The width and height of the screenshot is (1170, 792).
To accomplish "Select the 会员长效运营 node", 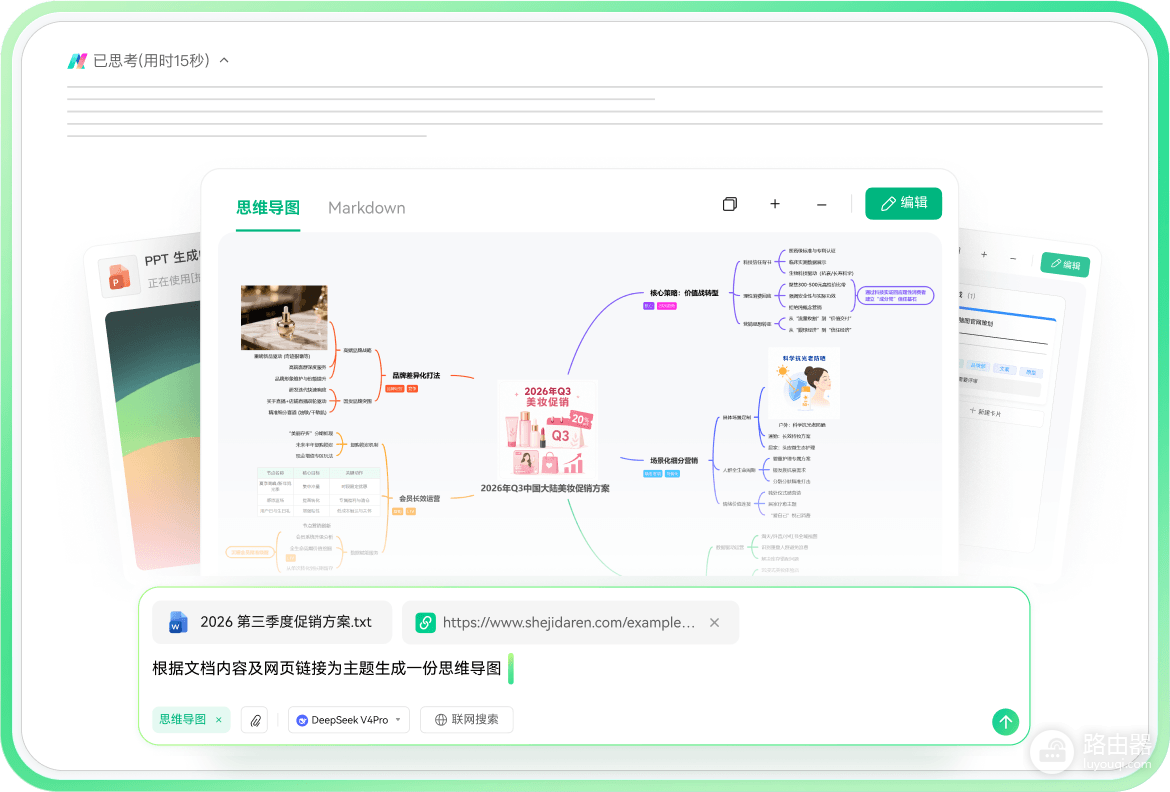I will (x=419, y=498).
